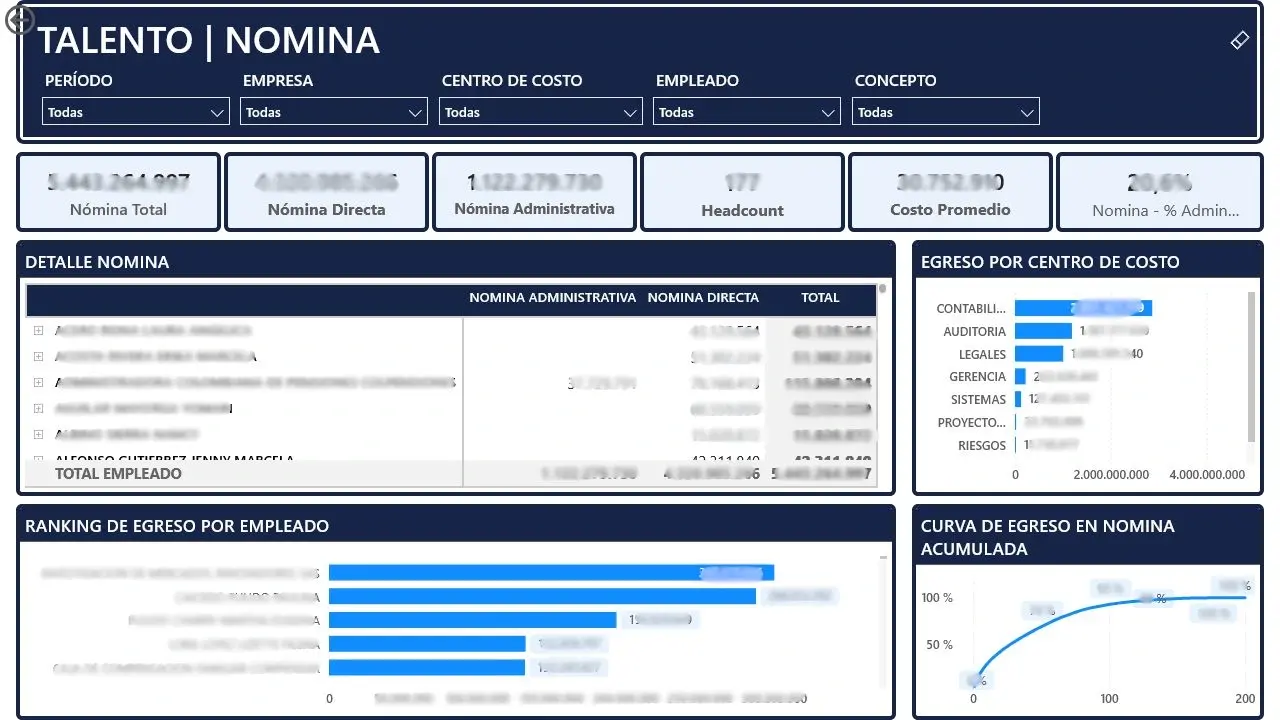The image size is (1280, 720).
Task: Open the EMPLEADO slicer dropdown
Action: pyautogui.click(x=746, y=112)
